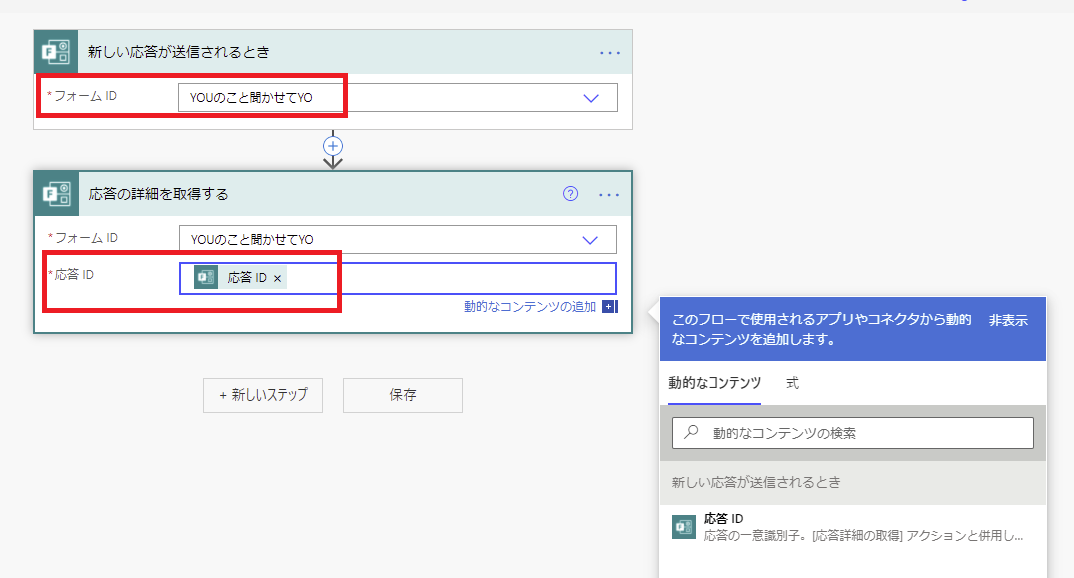The width and height of the screenshot is (1074, 578).
Task: Click the plus icon between the two steps
Action: coord(333,146)
